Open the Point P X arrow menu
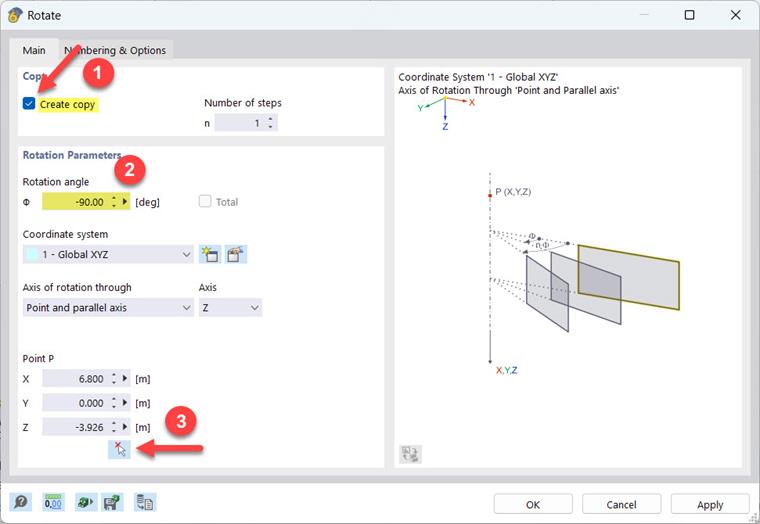 click(x=125, y=379)
